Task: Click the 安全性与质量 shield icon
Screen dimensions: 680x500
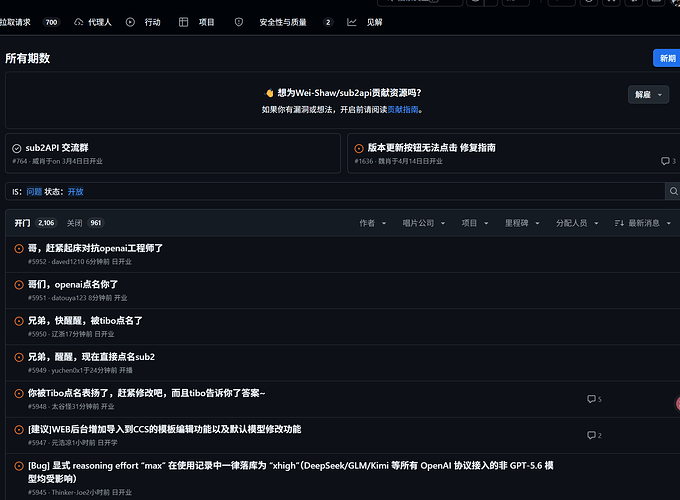Action: tap(239, 22)
